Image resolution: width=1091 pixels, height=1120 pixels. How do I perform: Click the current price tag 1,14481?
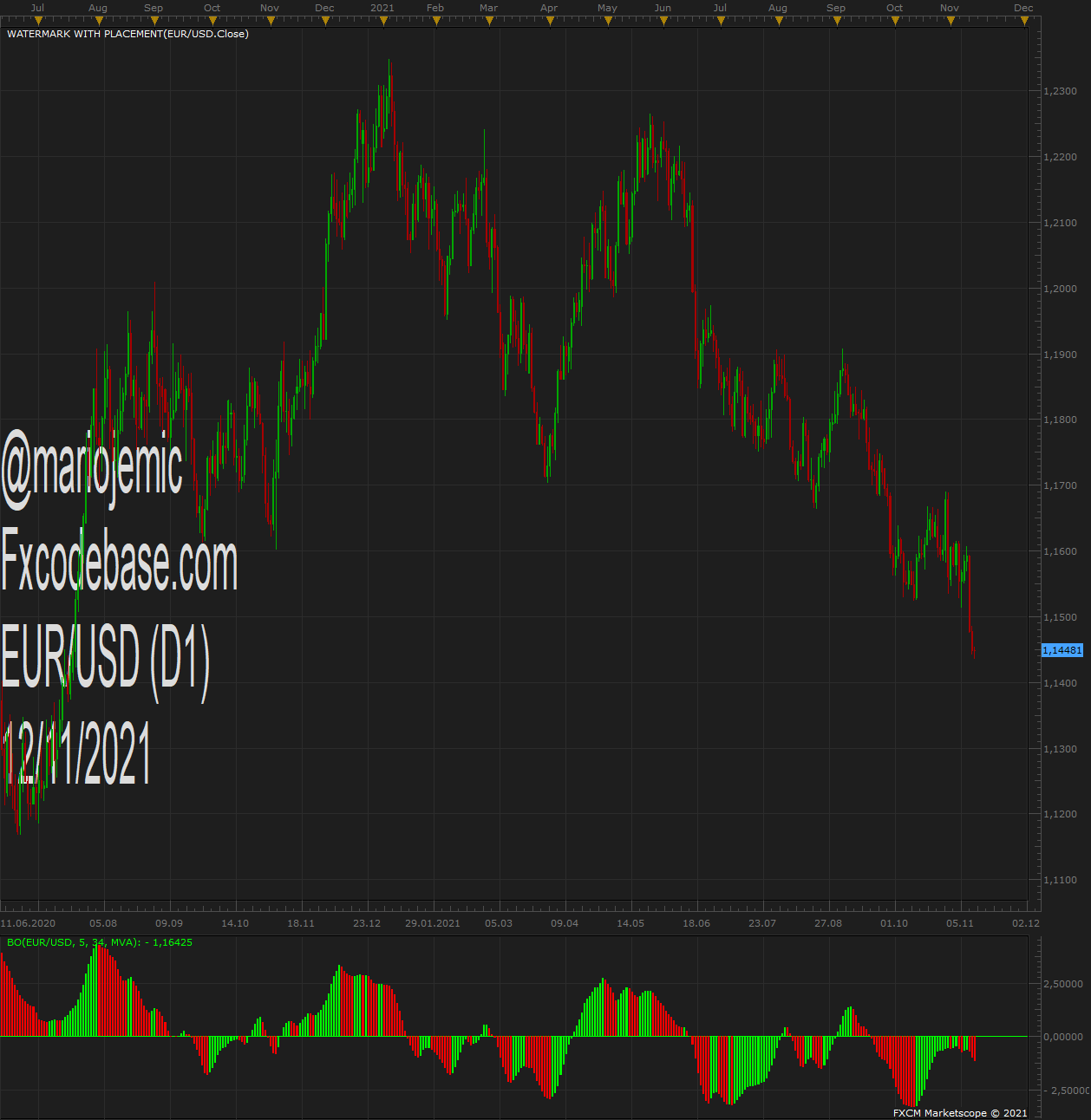1062,650
